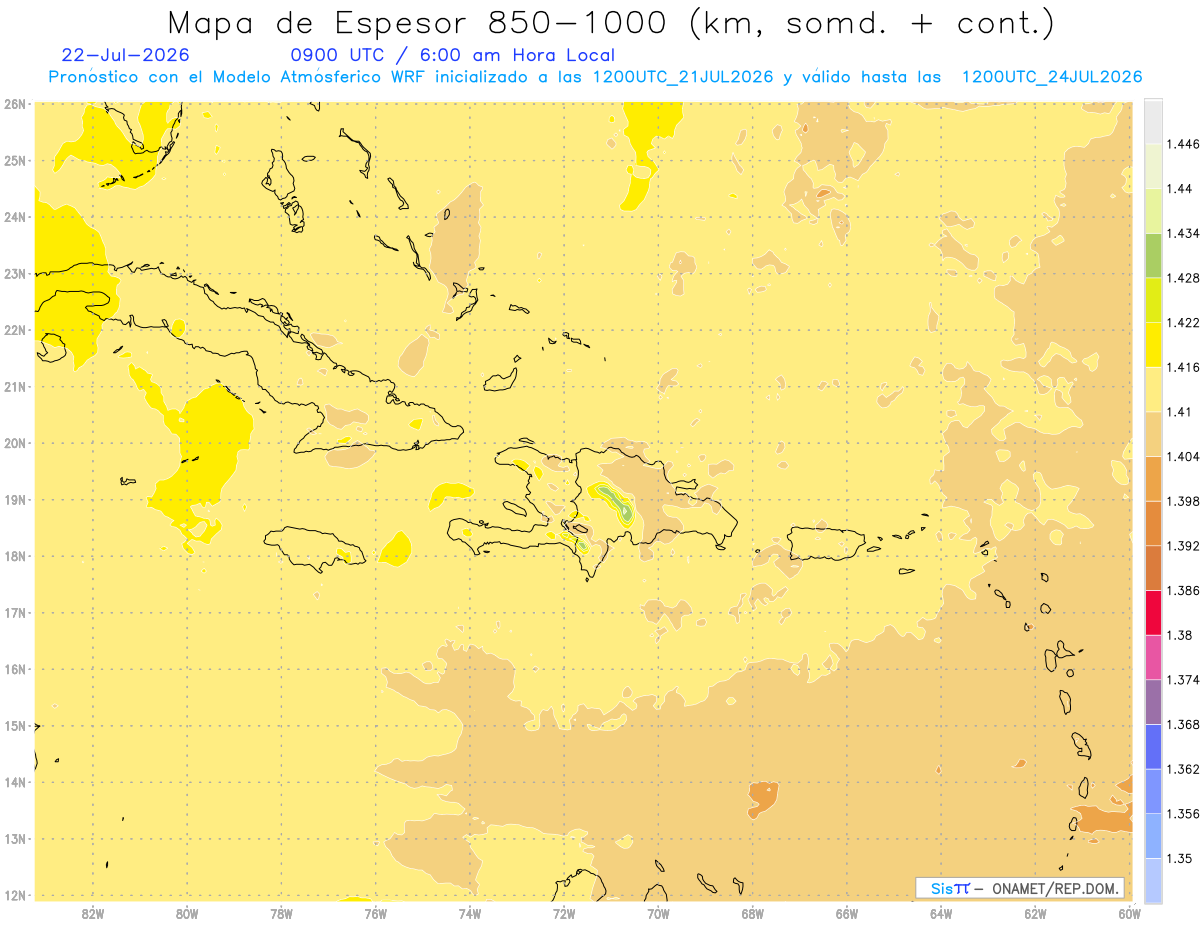This screenshot has width=1200, height=927.
Task: Click the 66W longitude label
Action: pos(847,913)
